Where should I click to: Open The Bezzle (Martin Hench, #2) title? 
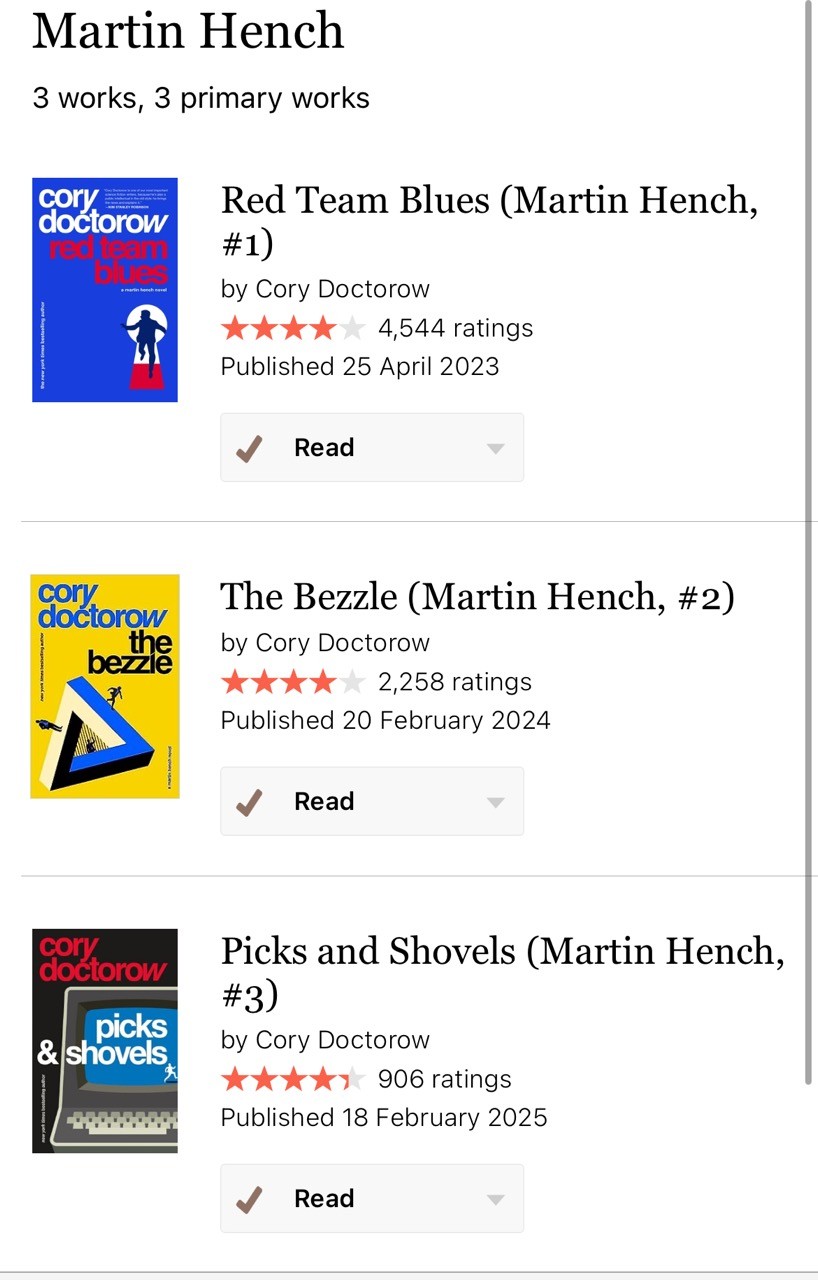click(x=477, y=597)
